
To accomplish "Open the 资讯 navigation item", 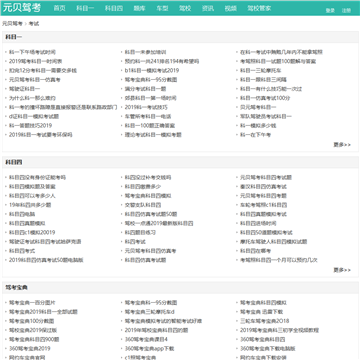I will [208, 8].
